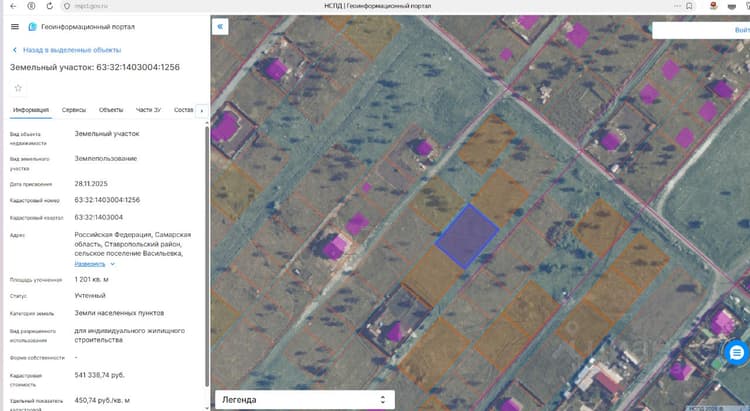Expand the address chevron next to Развернуть
Viewport: 750px width, 411px height.
click(x=113, y=264)
